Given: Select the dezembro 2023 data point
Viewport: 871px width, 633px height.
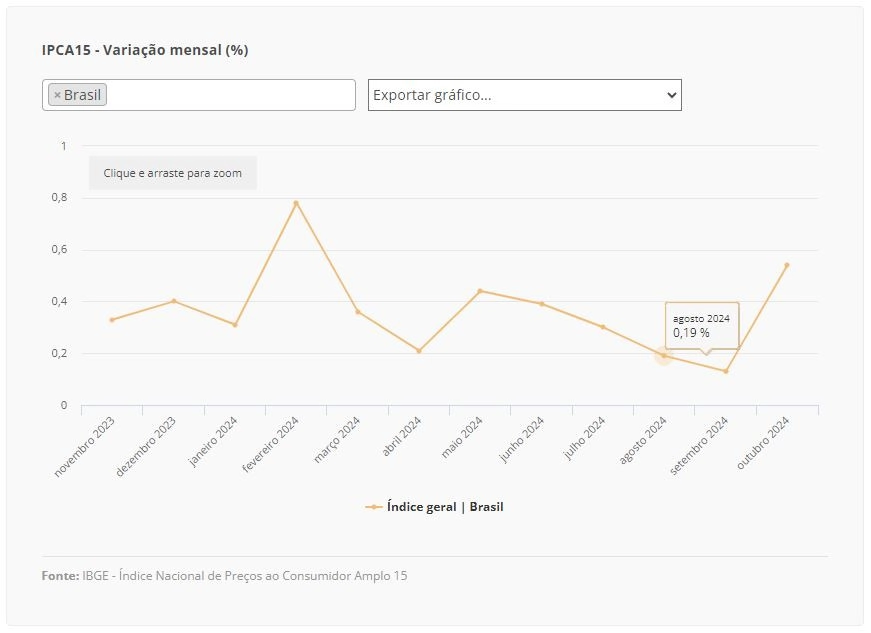Looking at the screenshot, I should (174, 301).
